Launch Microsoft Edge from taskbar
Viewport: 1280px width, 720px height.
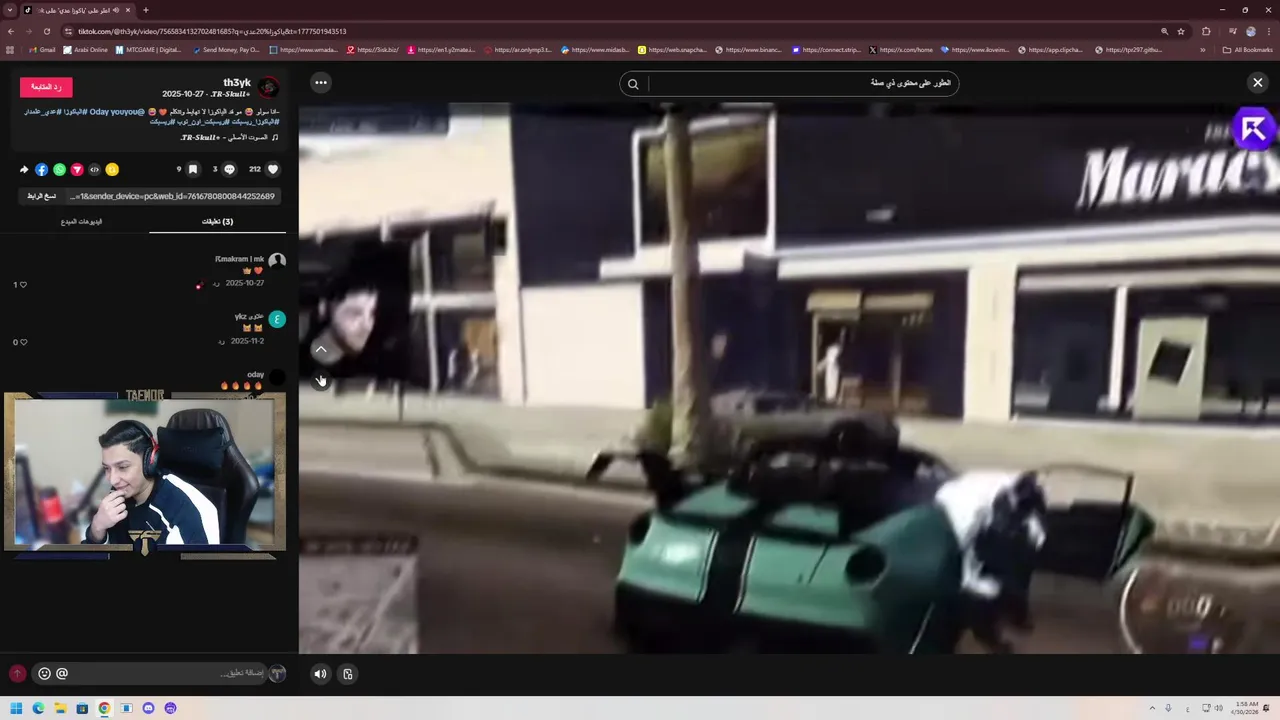point(38,708)
